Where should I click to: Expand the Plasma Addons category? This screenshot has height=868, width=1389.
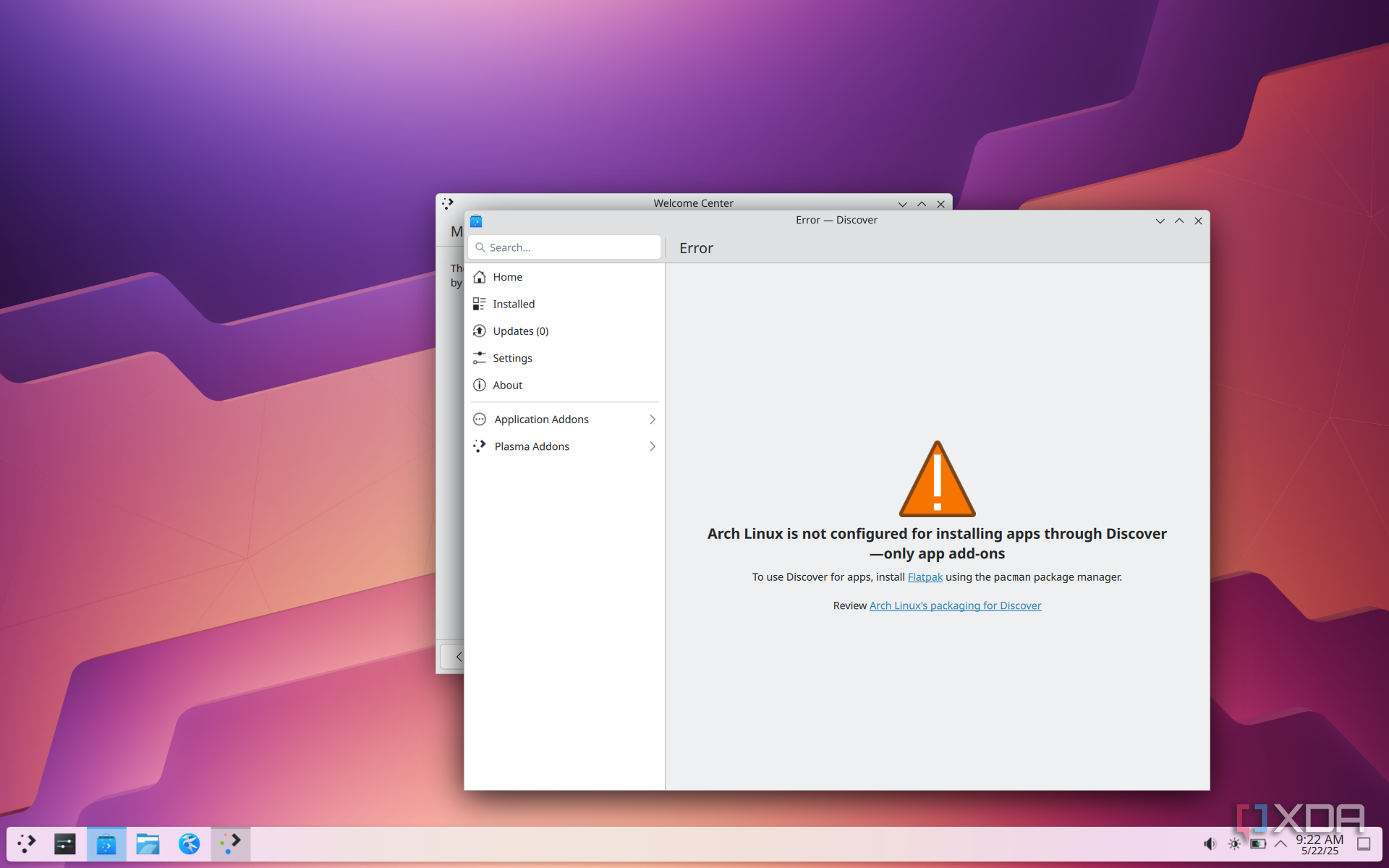pos(564,446)
